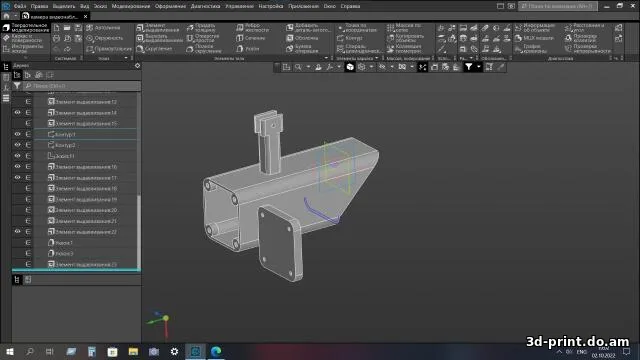Expand the Элементы каркаса group arrow
The height and width of the screenshot is (360, 640).
[x=376, y=58]
